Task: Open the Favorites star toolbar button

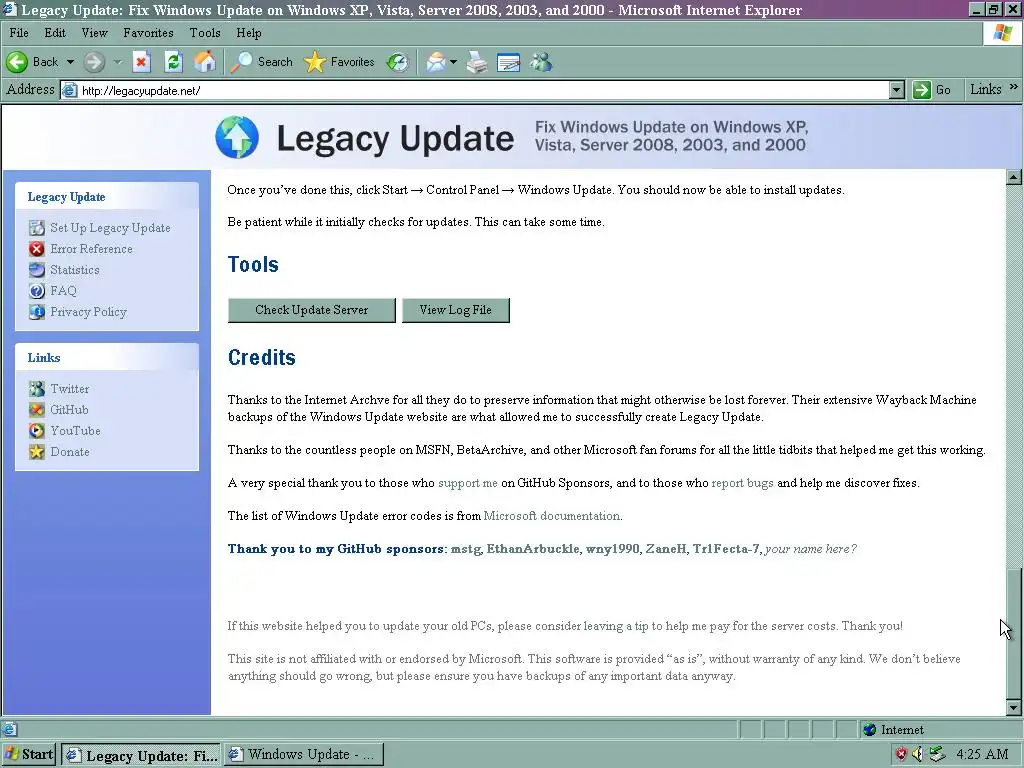Action: coord(340,62)
